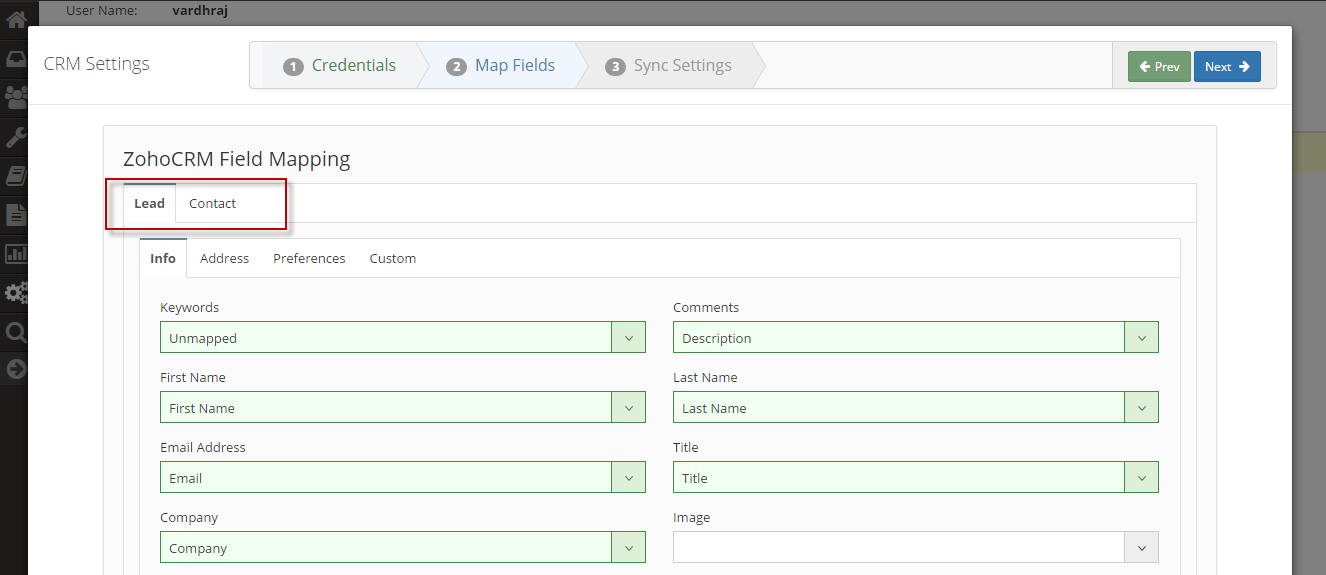Image resolution: width=1326 pixels, height=575 pixels.
Task: Open the empty Image mapping dropdown
Action: click(x=916, y=548)
